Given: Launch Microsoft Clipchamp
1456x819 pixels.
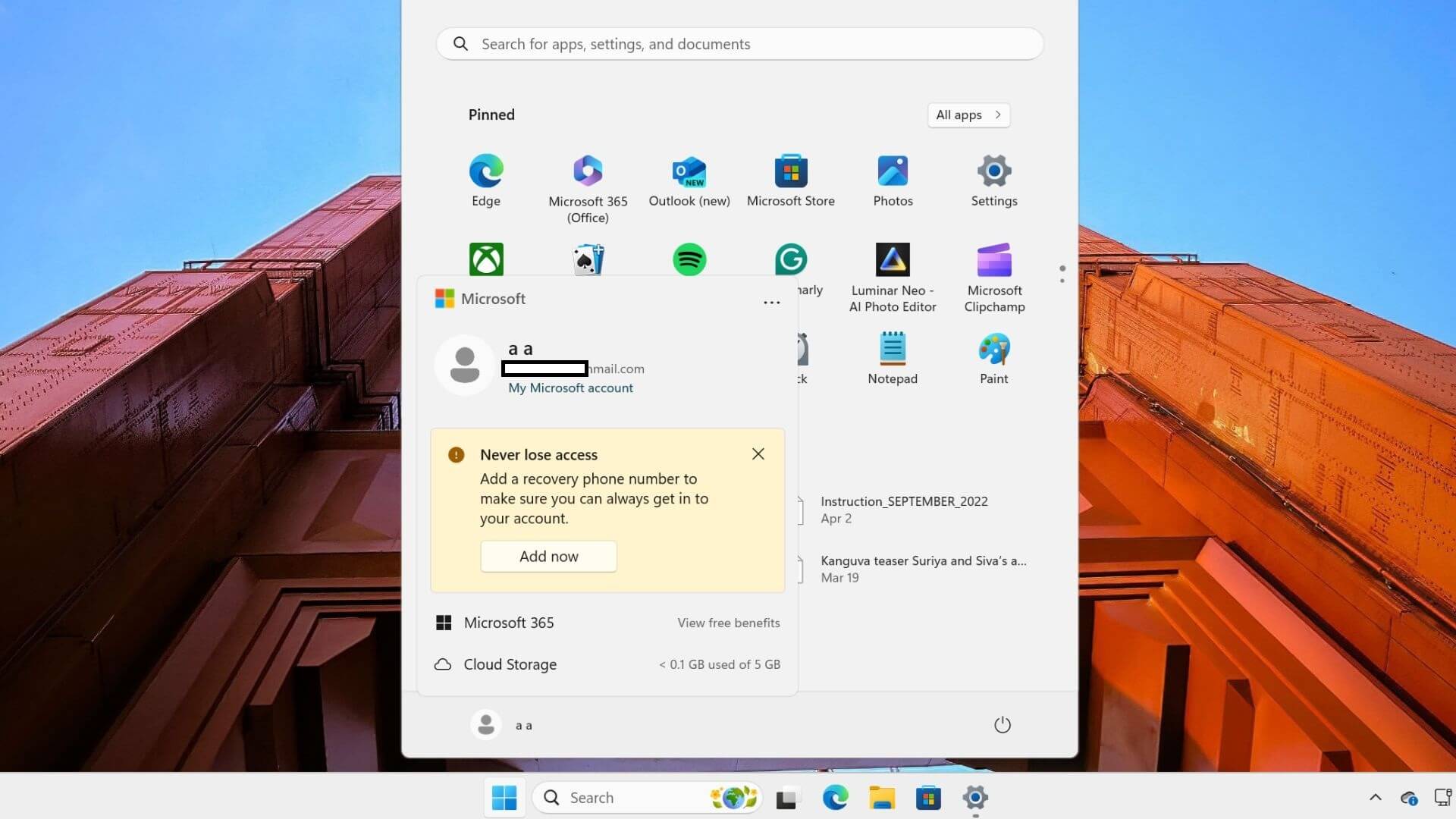Looking at the screenshot, I should tap(994, 259).
